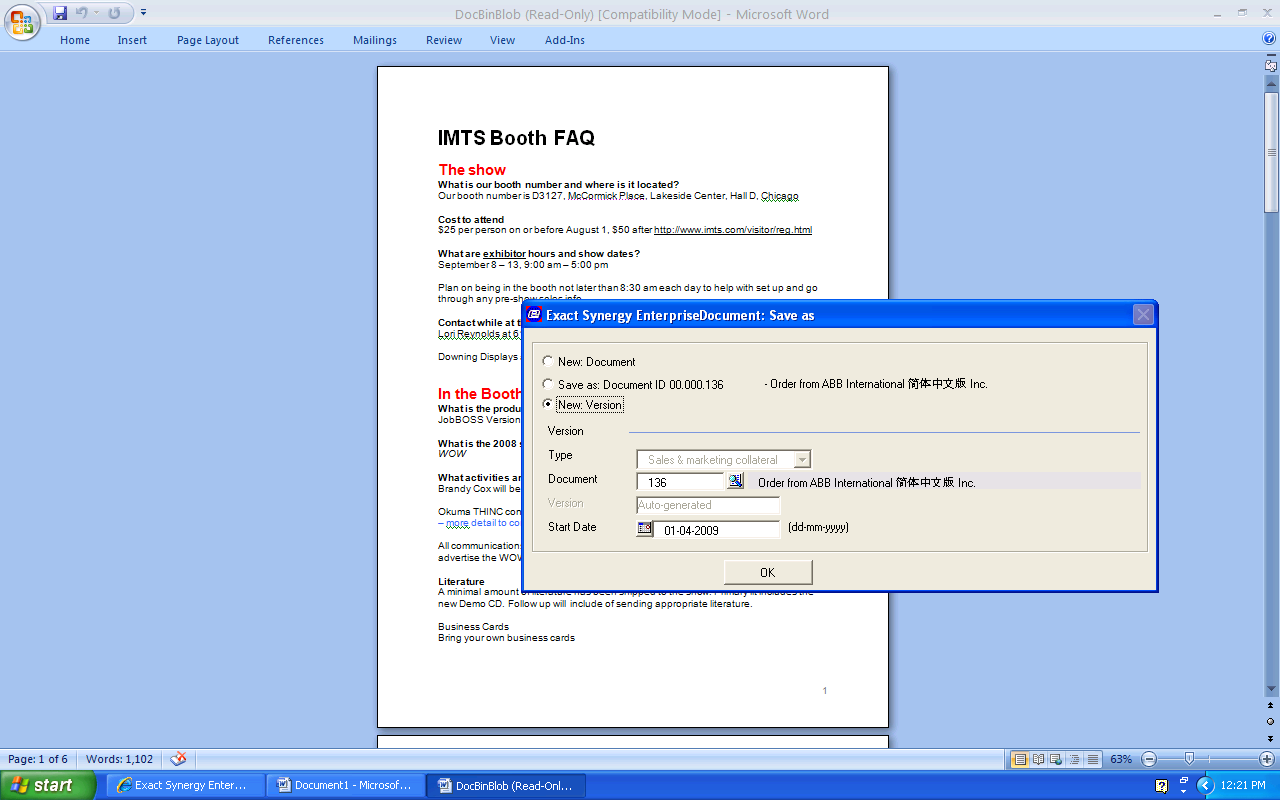1280x800 pixels.
Task: Click the zoom slider handle
Action: [1189, 759]
